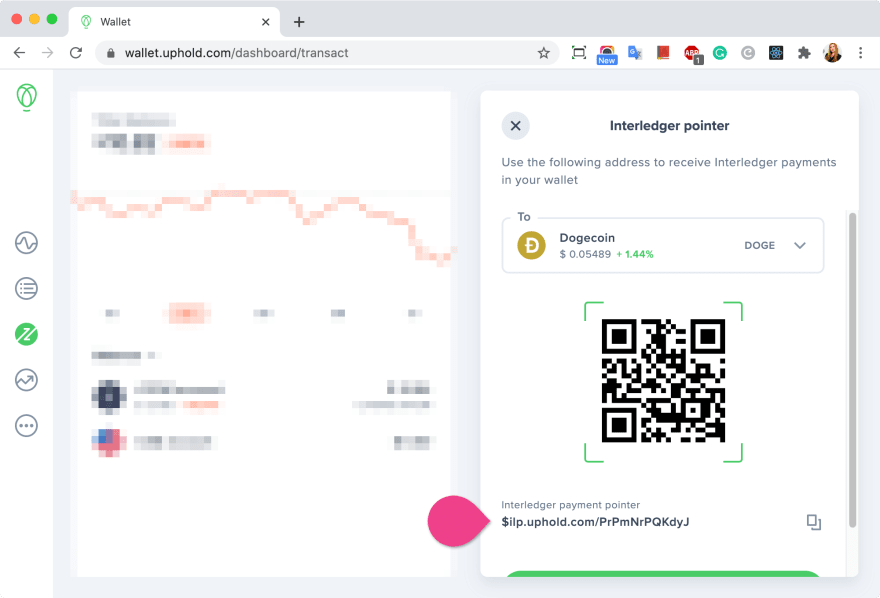Open the Chrome profile avatar
The height and width of the screenshot is (598, 880).
[832, 53]
